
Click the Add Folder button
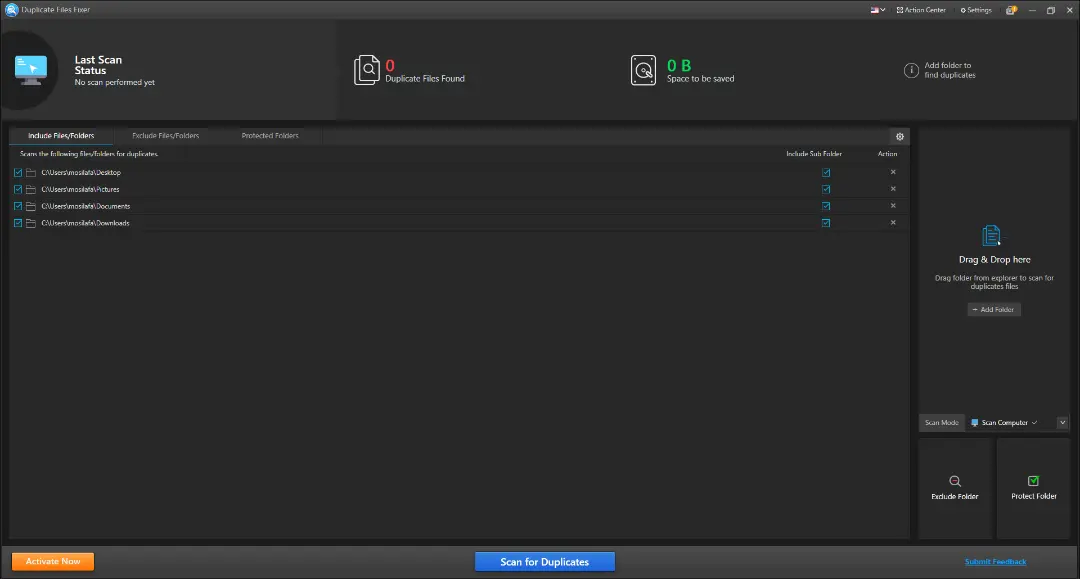point(993,310)
